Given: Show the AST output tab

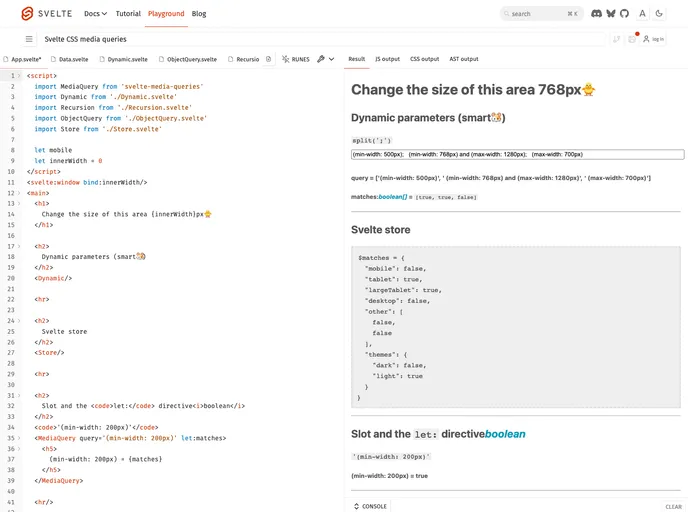Looking at the screenshot, I should pyautogui.click(x=464, y=59).
